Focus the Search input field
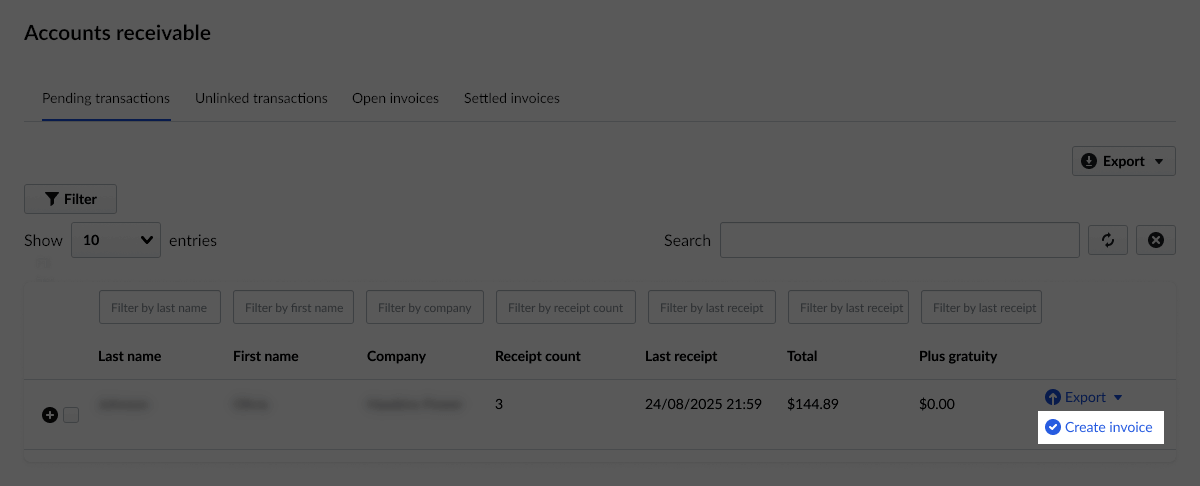This screenshot has height=486, width=1200. click(899, 240)
